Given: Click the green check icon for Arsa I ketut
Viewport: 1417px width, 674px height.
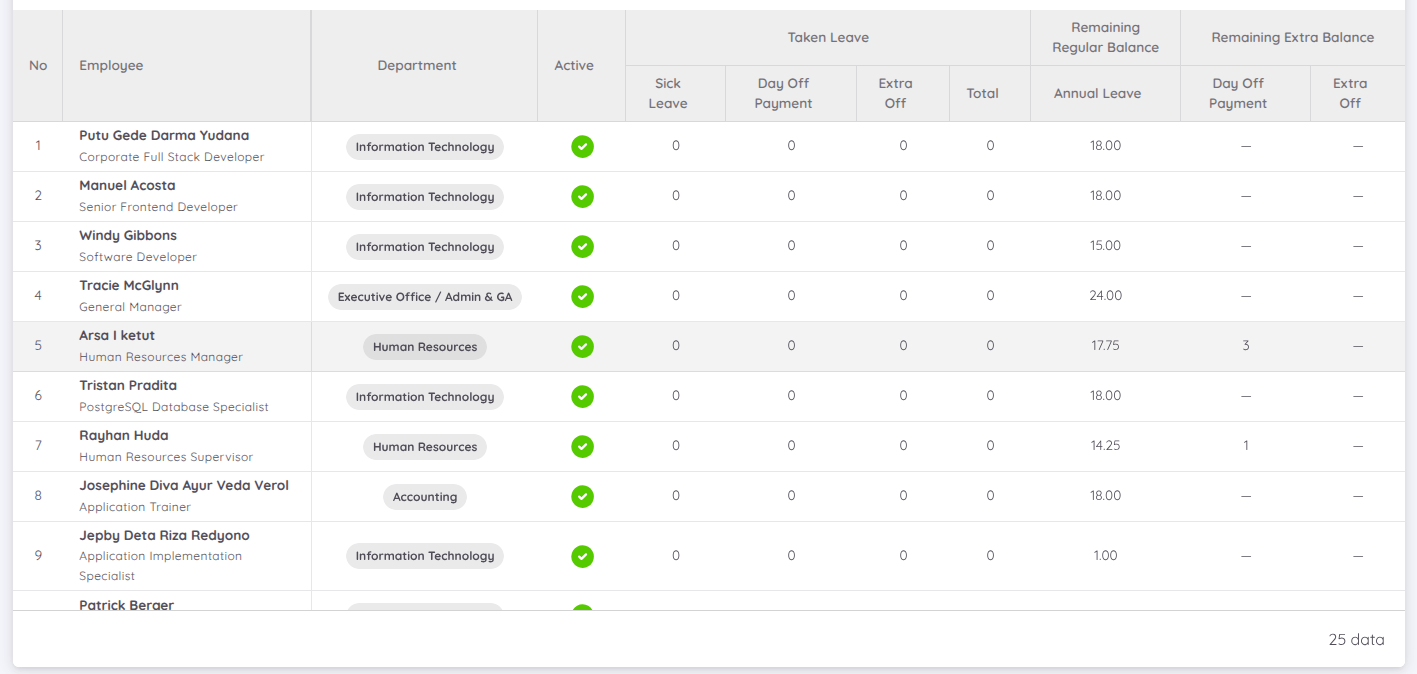Looking at the screenshot, I should [582, 346].
